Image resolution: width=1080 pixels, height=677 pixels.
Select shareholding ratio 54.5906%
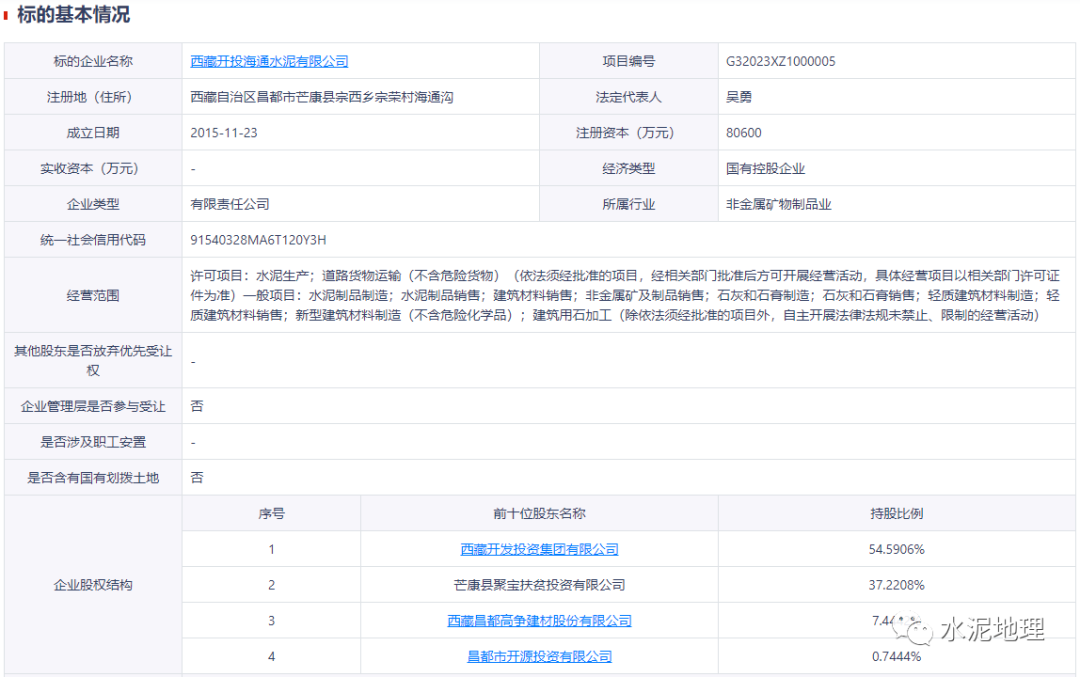click(897, 549)
